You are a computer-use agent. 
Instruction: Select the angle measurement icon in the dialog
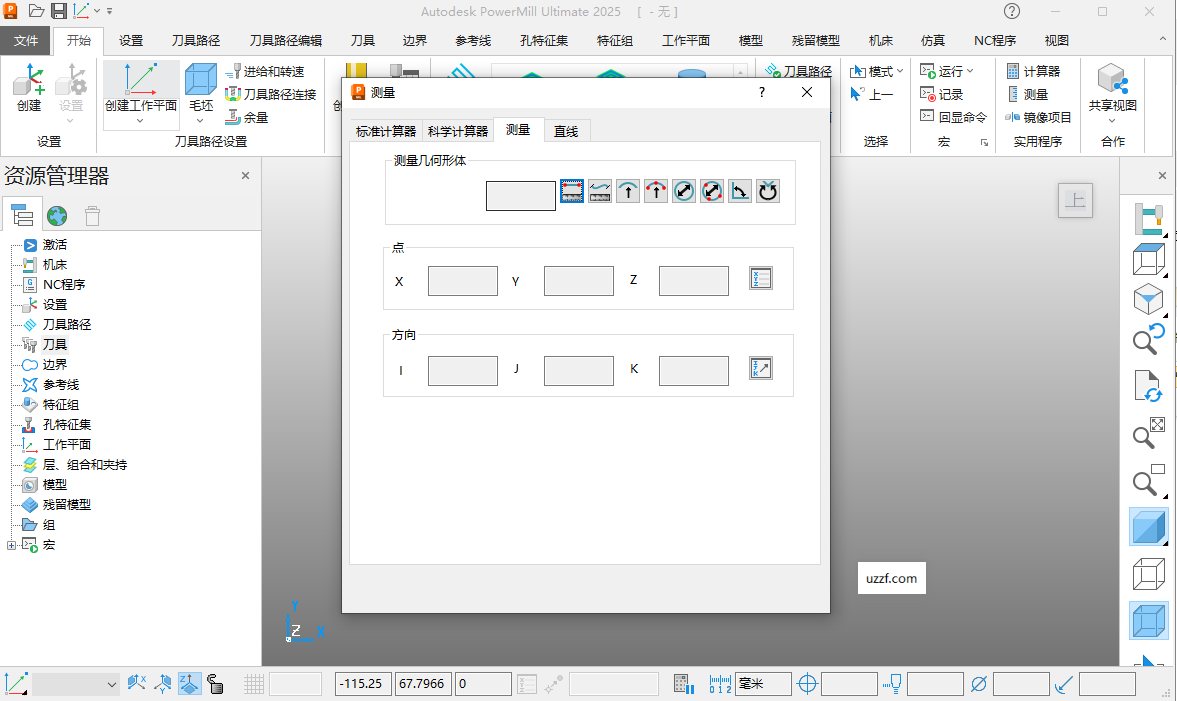(x=740, y=191)
